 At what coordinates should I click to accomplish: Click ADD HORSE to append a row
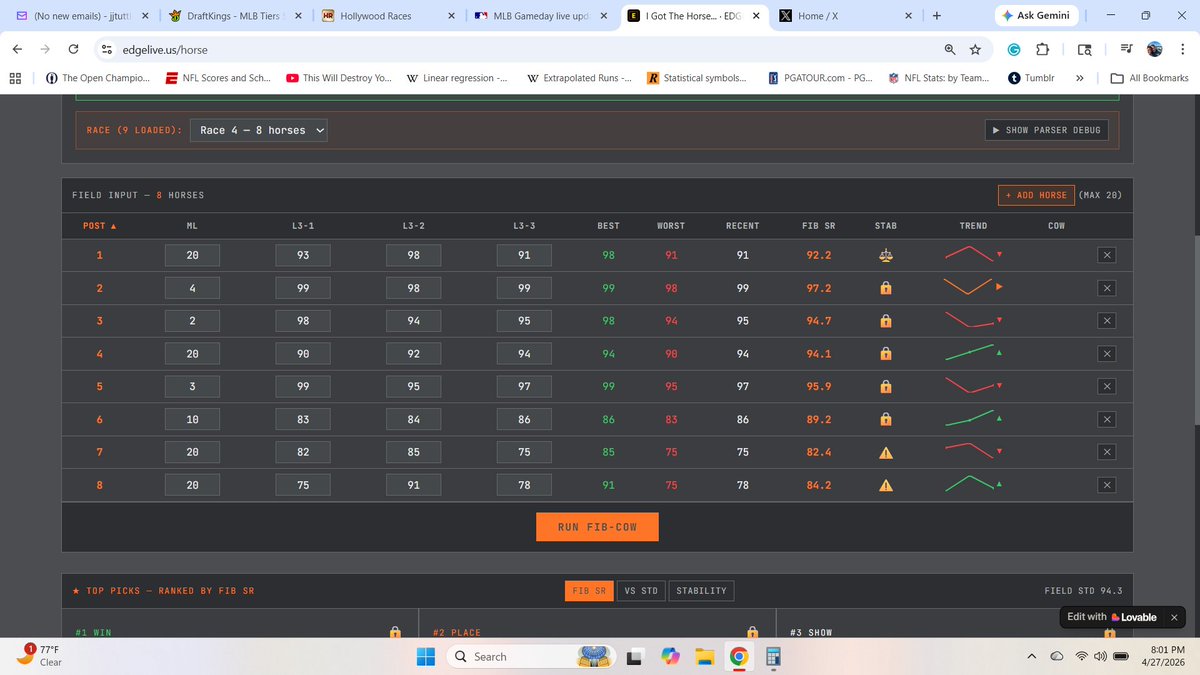[1035, 194]
